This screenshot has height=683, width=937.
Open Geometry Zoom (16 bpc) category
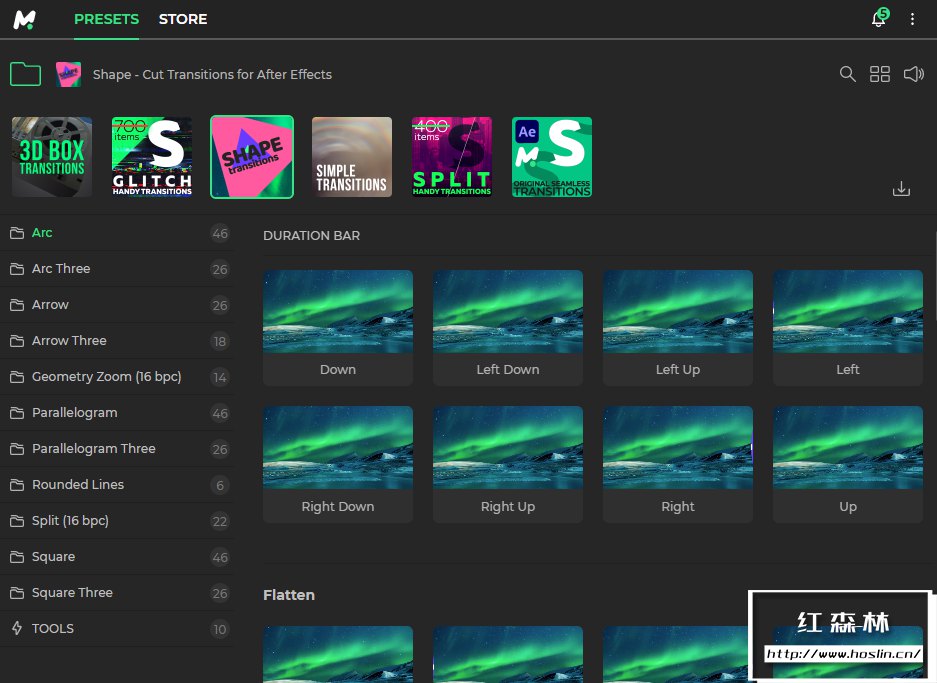coord(117,377)
